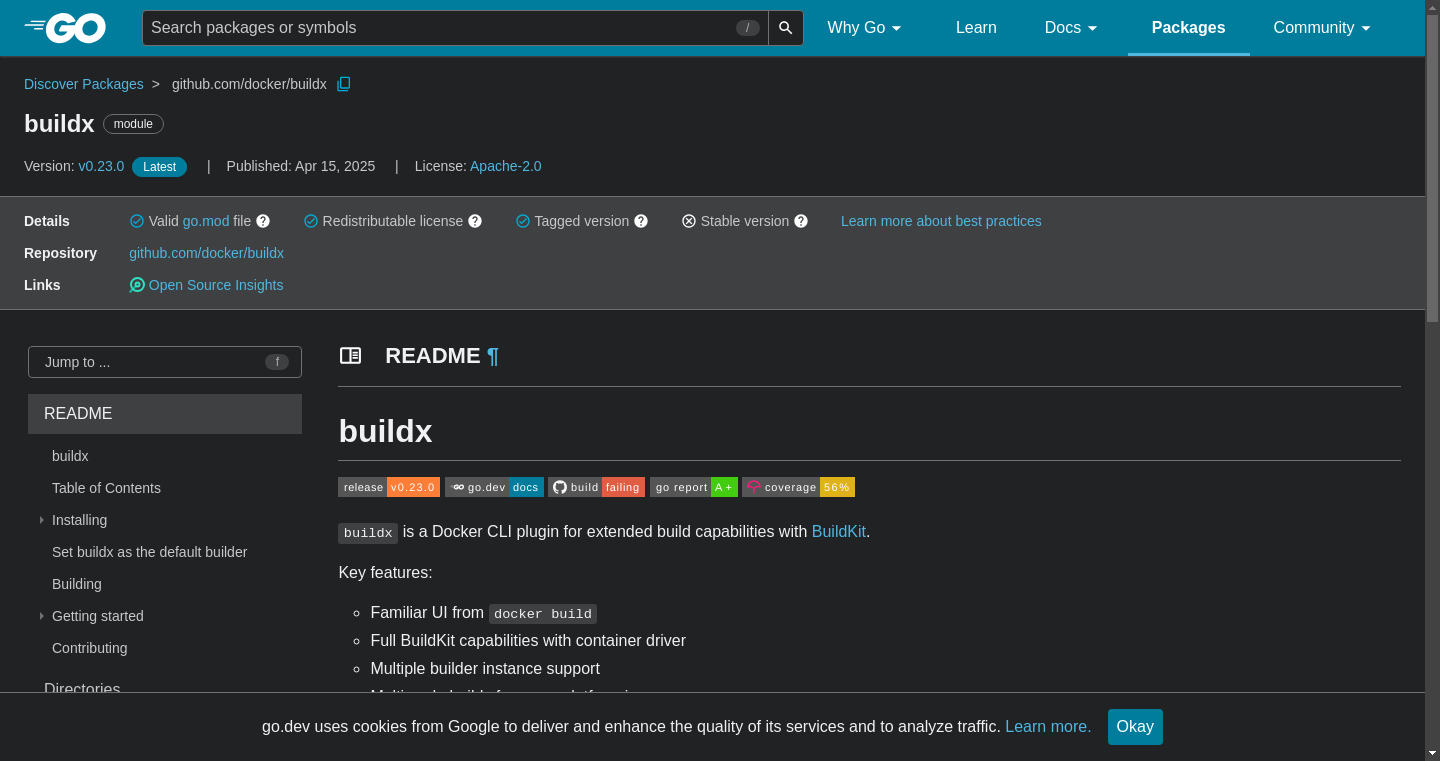Select README in the sidebar
This screenshot has width=1440, height=761.
click(x=165, y=414)
